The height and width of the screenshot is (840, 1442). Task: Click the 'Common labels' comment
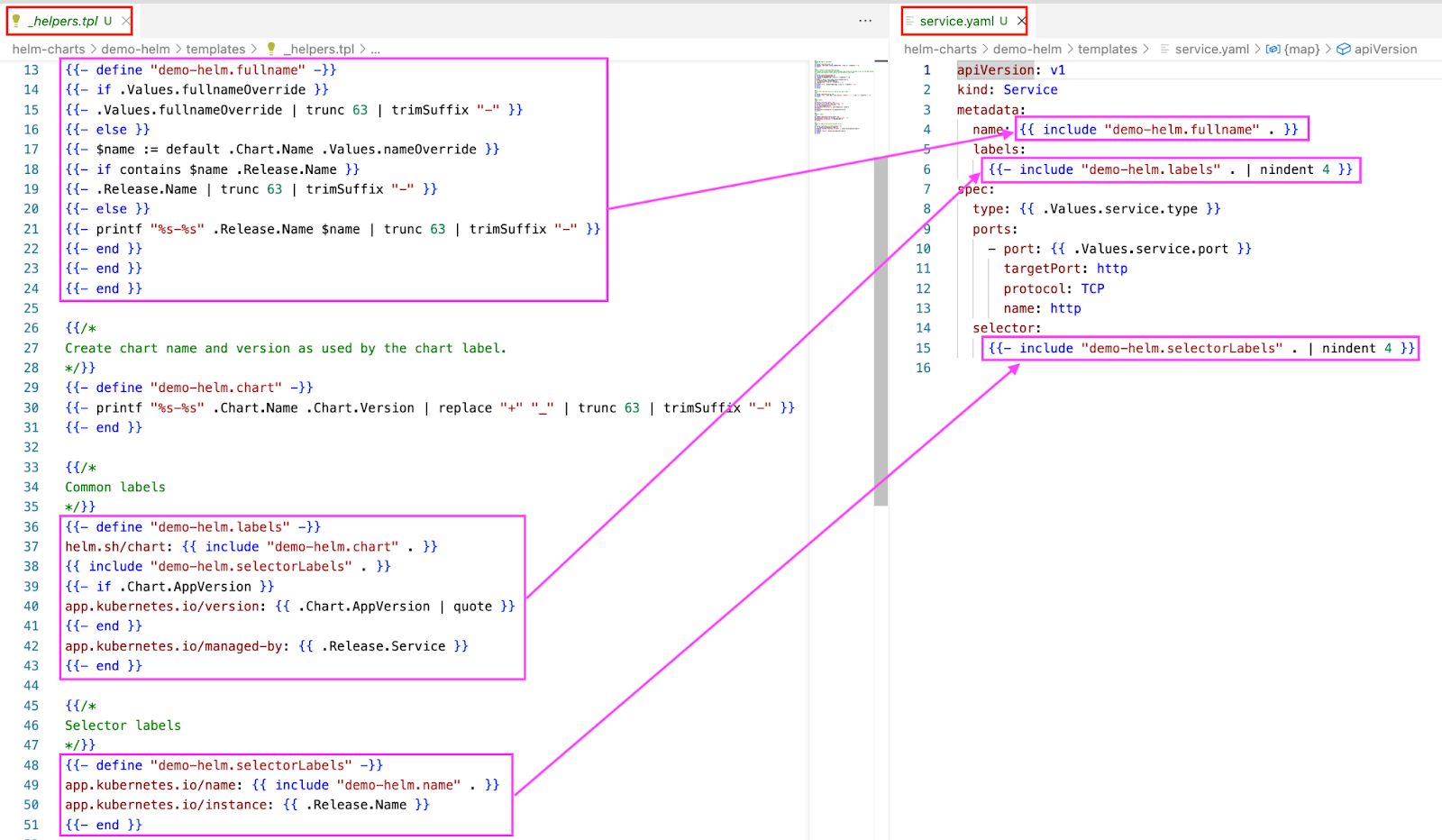point(115,488)
